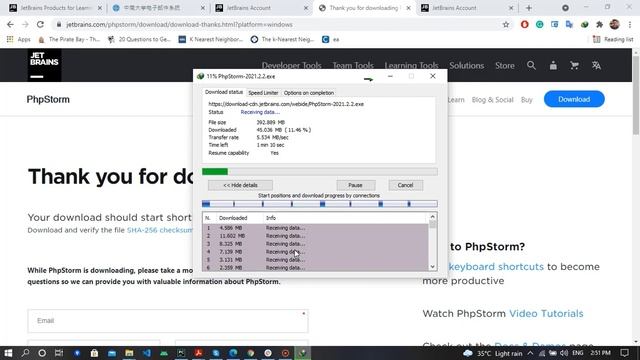The width and height of the screenshot is (640, 360).
Task: Click the Google Translate extension icon
Action: [x=569, y=24]
